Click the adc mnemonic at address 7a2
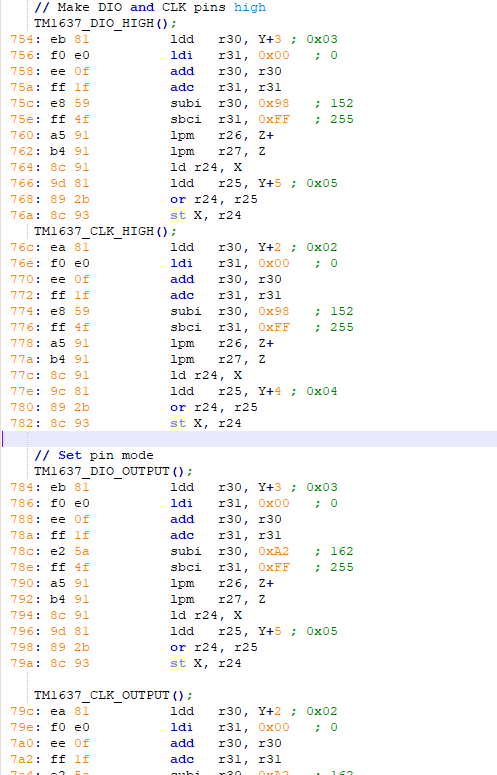 point(182,759)
